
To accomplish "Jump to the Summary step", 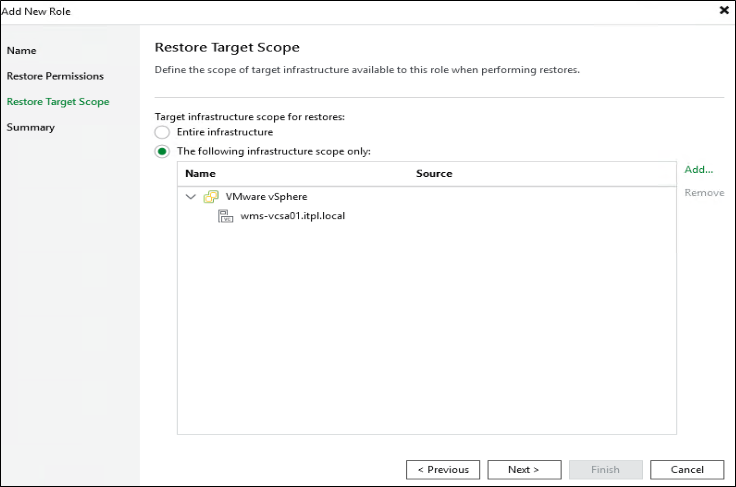I will point(31,127).
